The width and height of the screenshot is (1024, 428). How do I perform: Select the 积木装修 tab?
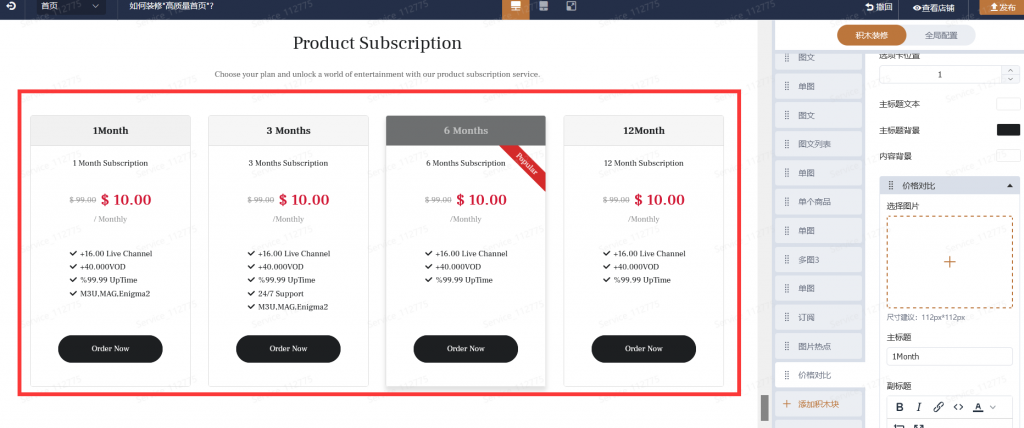(x=872, y=35)
